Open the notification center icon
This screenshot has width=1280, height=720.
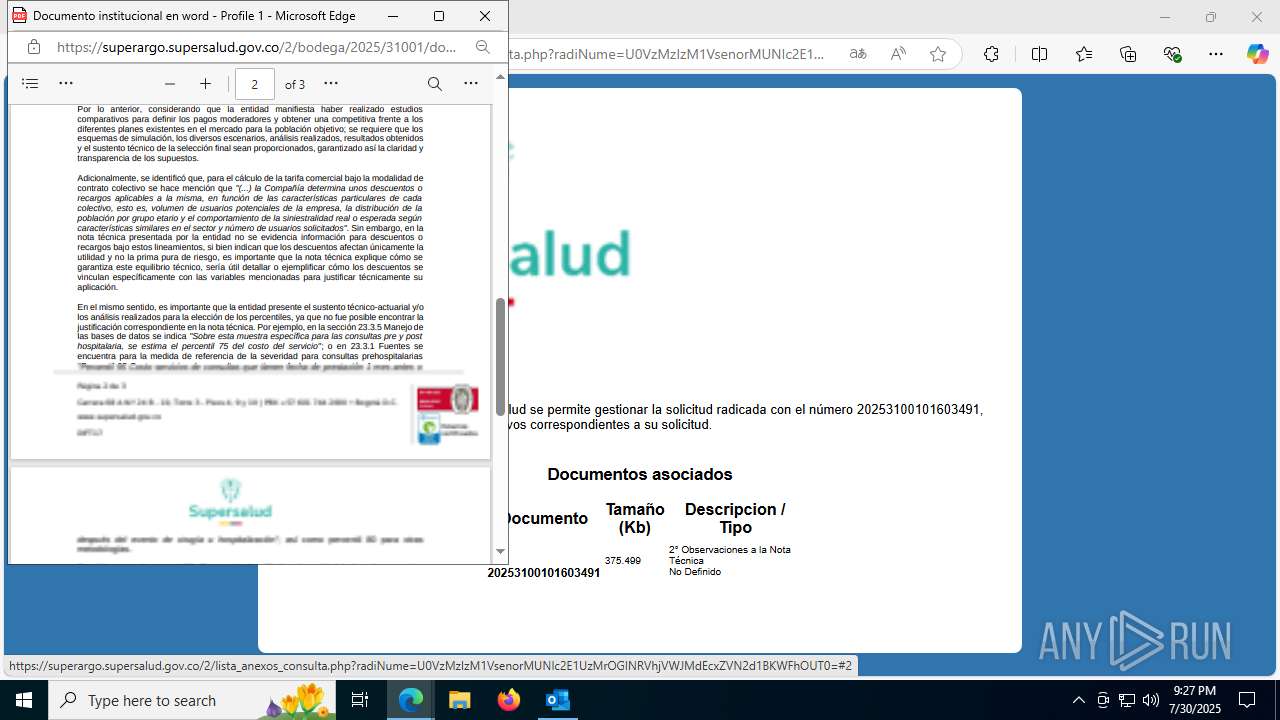[1247, 700]
